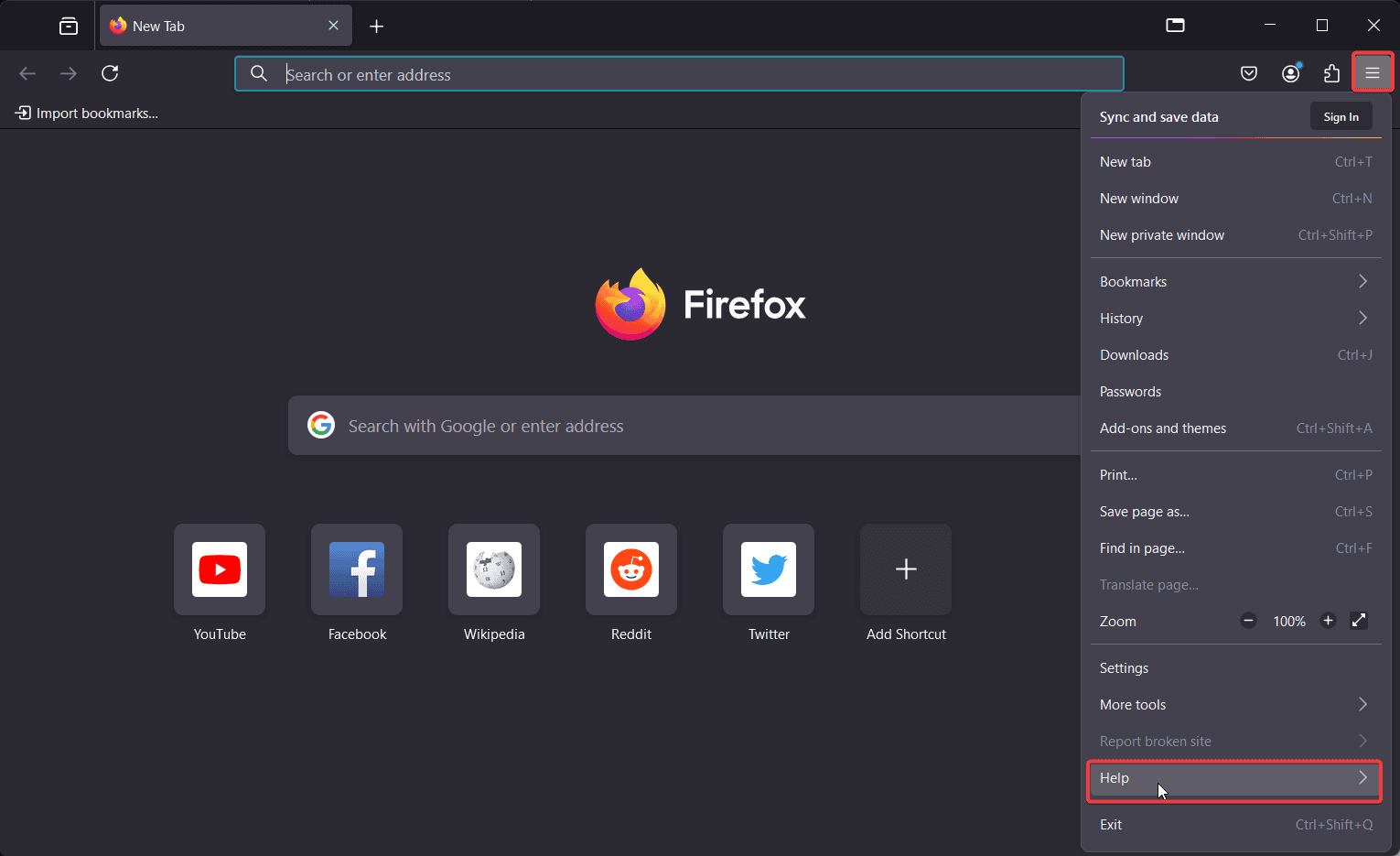
Task: Open the Extensions puzzle icon
Action: (1332, 73)
